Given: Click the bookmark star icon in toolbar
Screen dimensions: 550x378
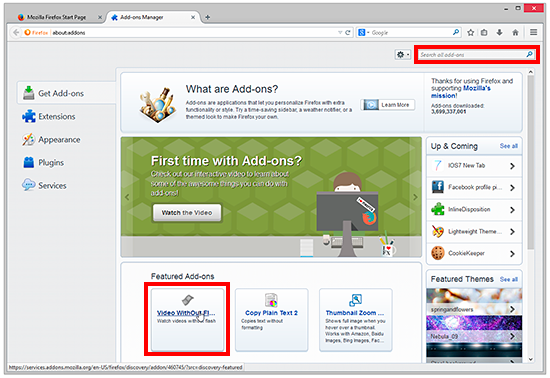Looking at the screenshot, I should 470,33.
